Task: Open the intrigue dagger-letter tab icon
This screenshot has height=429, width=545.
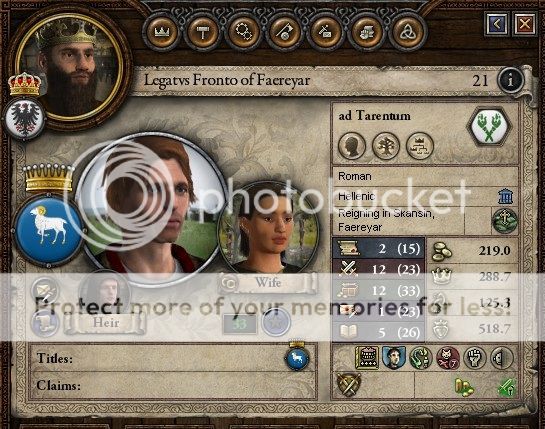Action: 325,32
